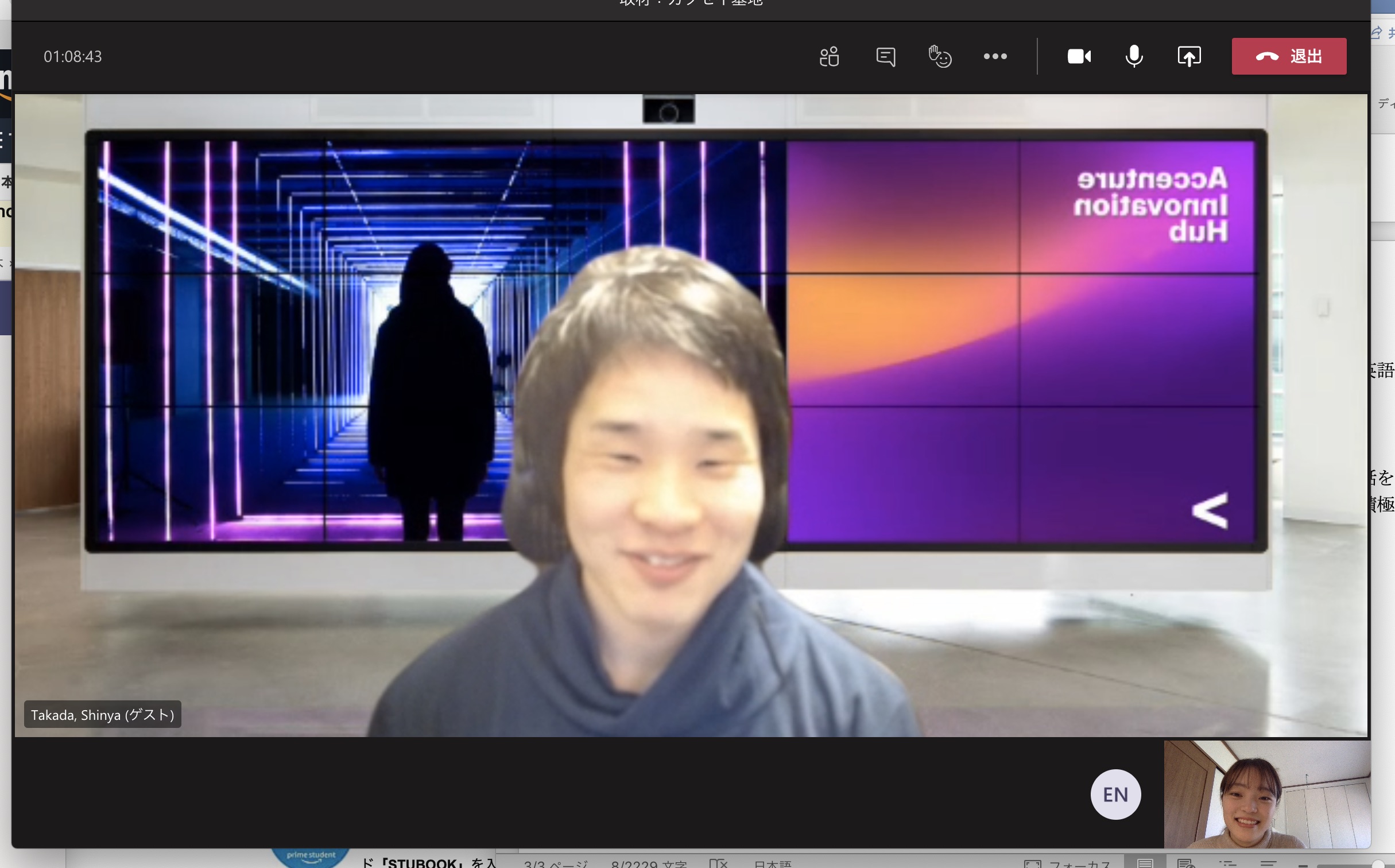Click the proofing spell-check icon in status bar
Screen dimensions: 1395x868
pos(718,863)
